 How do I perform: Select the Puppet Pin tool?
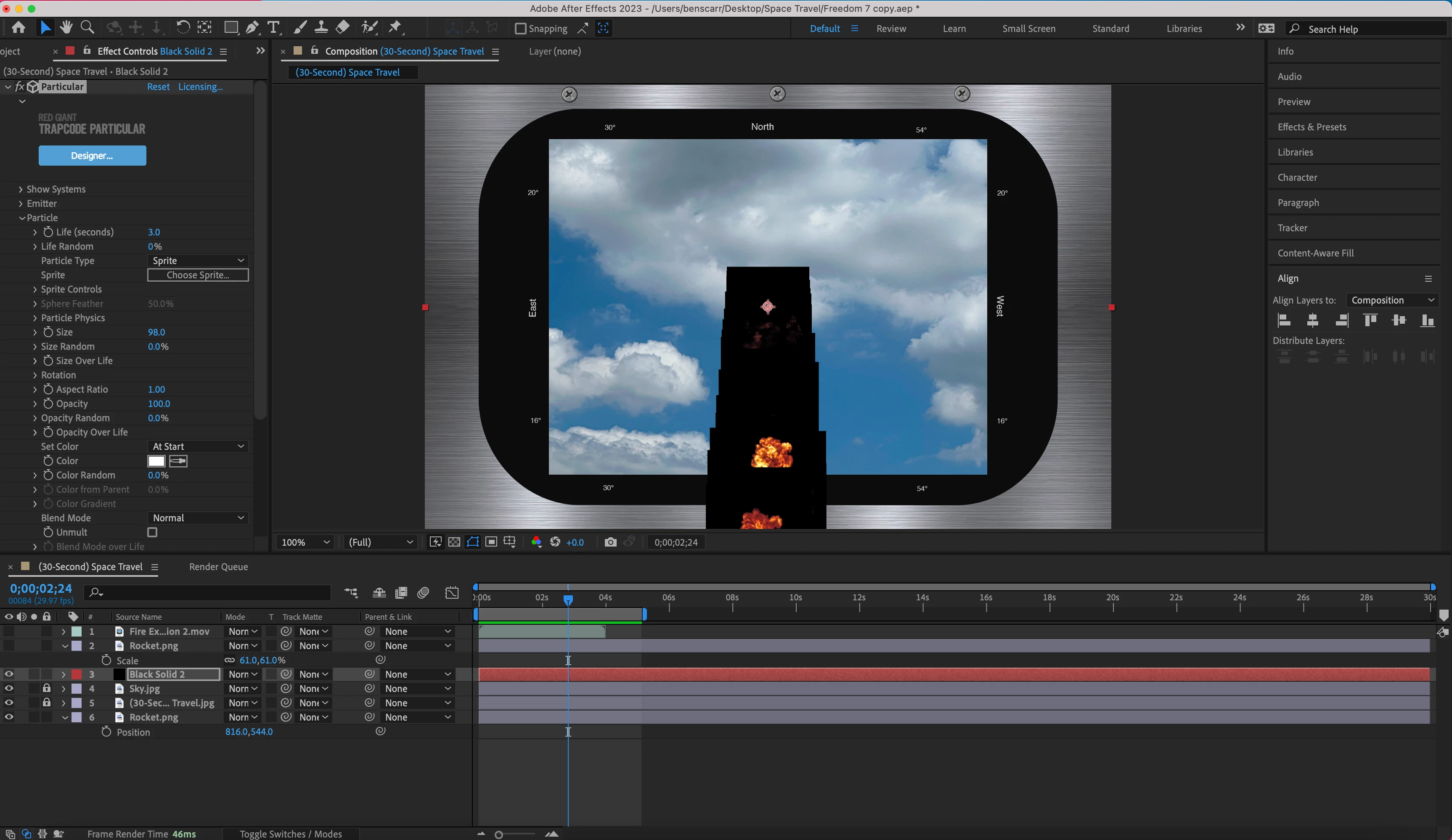coord(395,27)
